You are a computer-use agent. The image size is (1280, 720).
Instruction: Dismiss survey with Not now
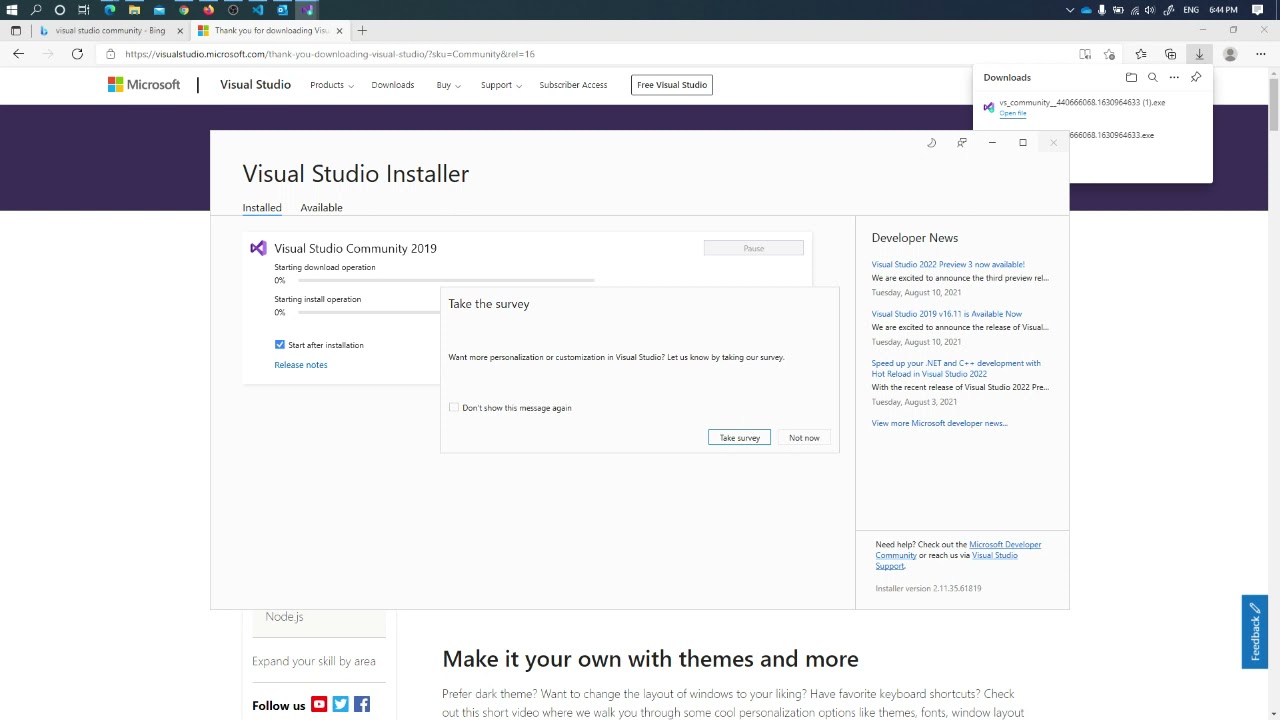coord(804,438)
